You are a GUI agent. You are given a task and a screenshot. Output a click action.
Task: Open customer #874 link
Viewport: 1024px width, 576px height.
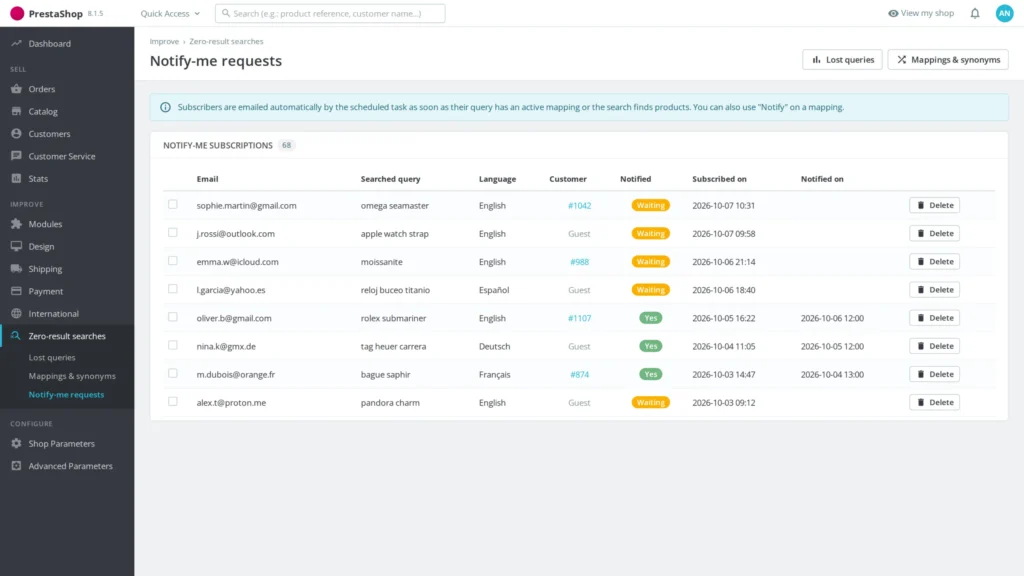pyautogui.click(x=579, y=374)
